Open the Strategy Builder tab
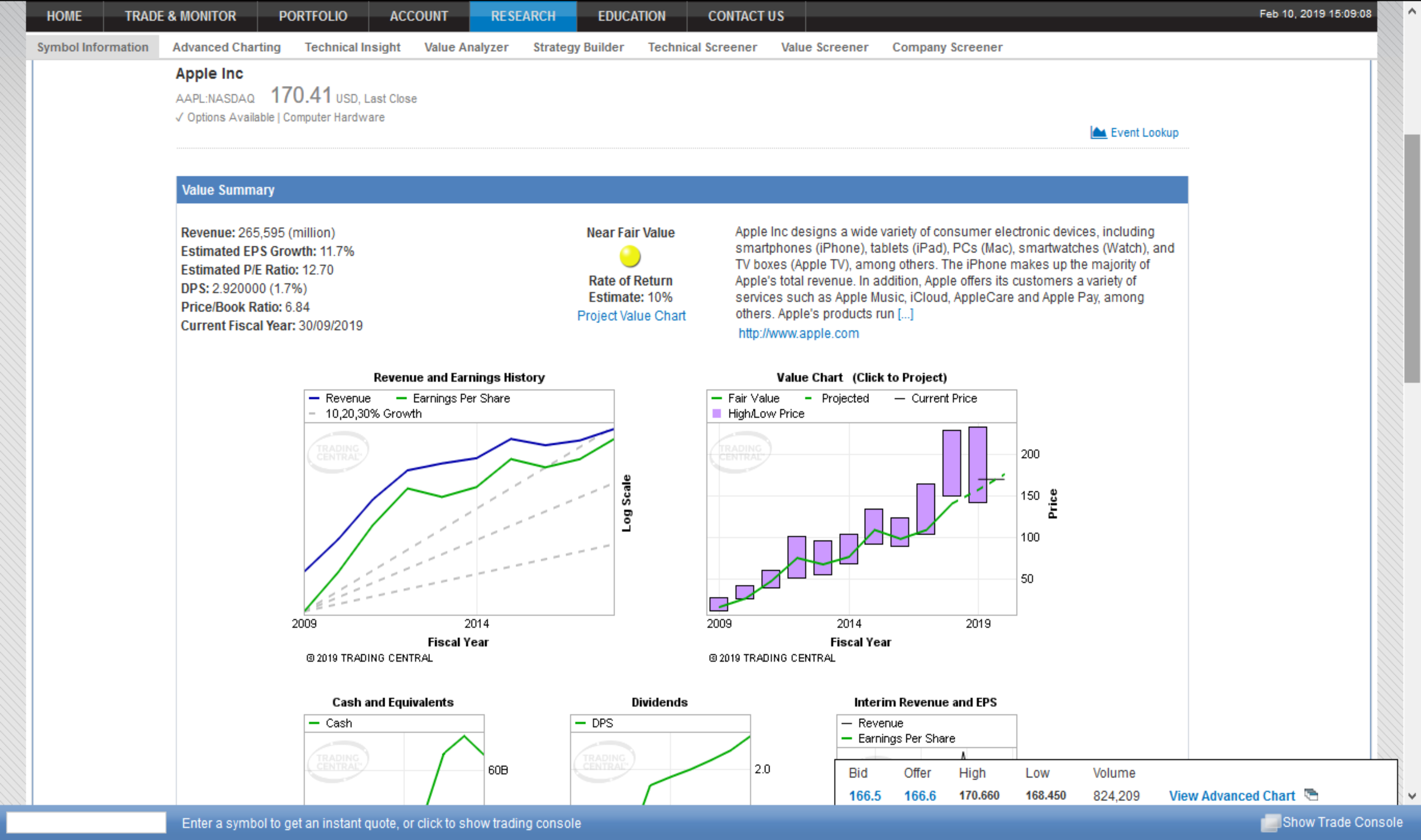 point(578,47)
